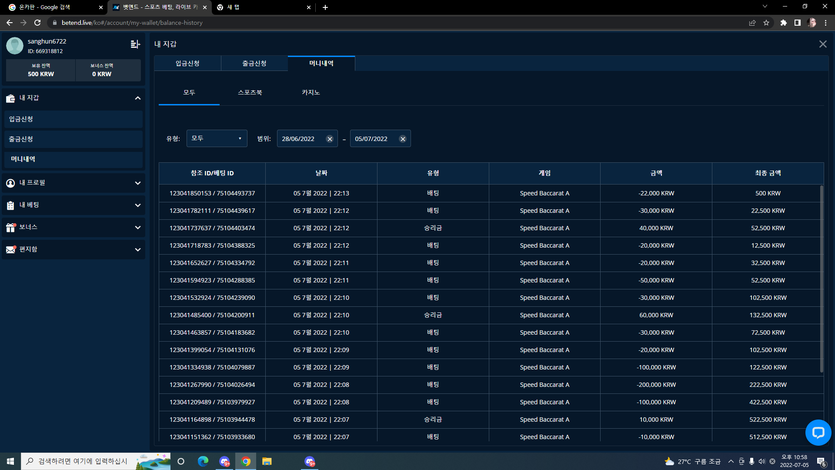The height and width of the screenshot is (470, 835).
Task: Click the bonus balance 0 KRW box
Action: point(108,70)
